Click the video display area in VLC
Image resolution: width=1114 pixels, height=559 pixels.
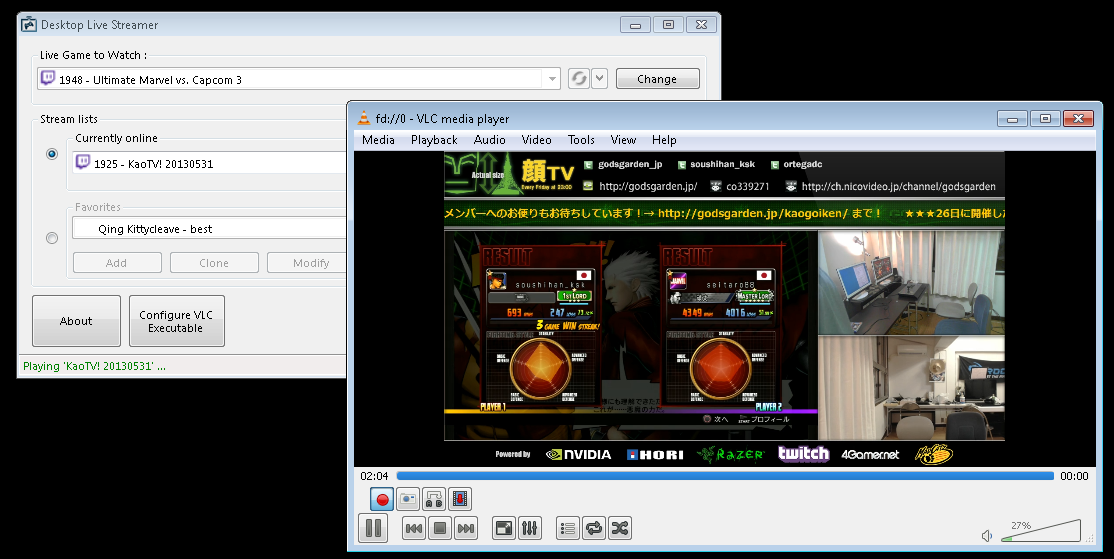724,308
